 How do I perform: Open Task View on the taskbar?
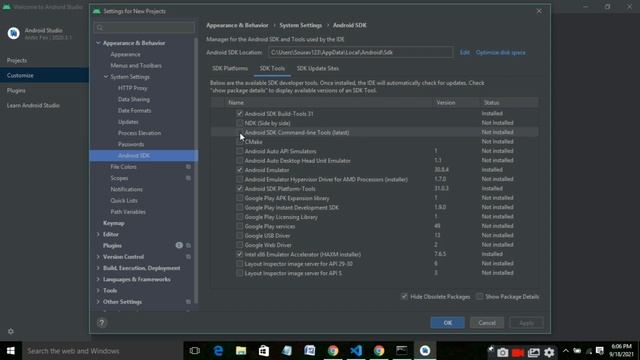195,351
